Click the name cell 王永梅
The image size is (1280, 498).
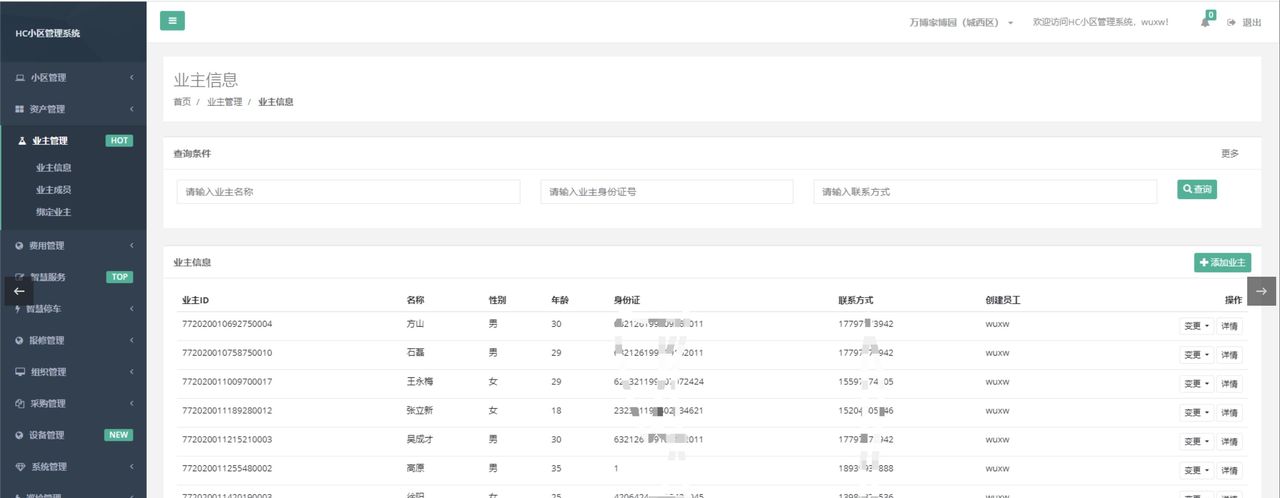click(420, 382)
